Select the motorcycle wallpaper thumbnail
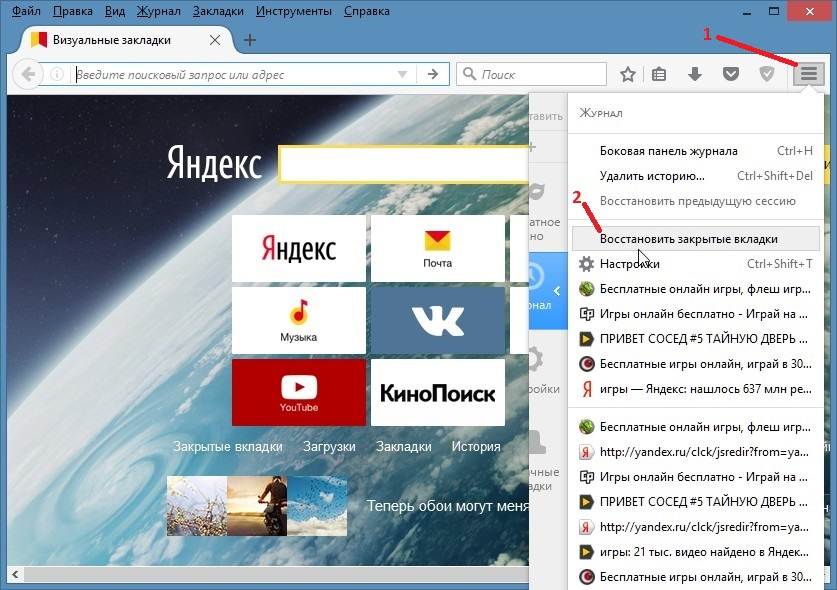837x590 pixels. (x=257, y=506)
